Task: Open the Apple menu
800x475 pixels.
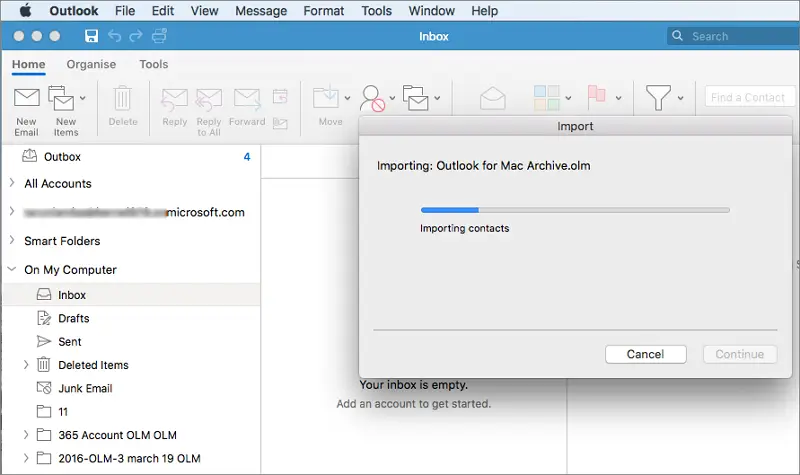Action: tap(25, 10)
